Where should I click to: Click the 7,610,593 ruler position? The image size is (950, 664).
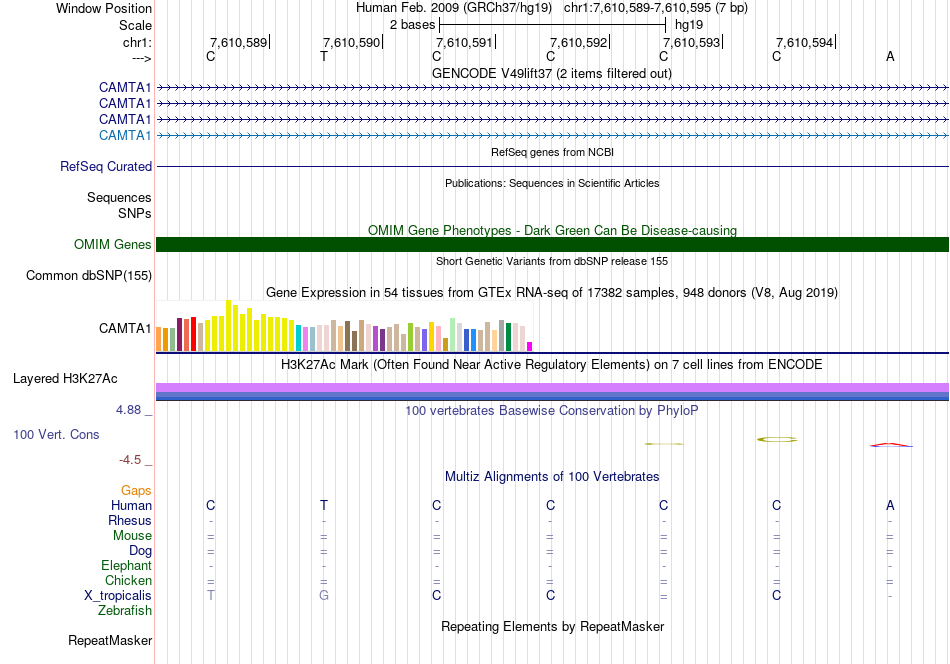click(x=691, y=42)
